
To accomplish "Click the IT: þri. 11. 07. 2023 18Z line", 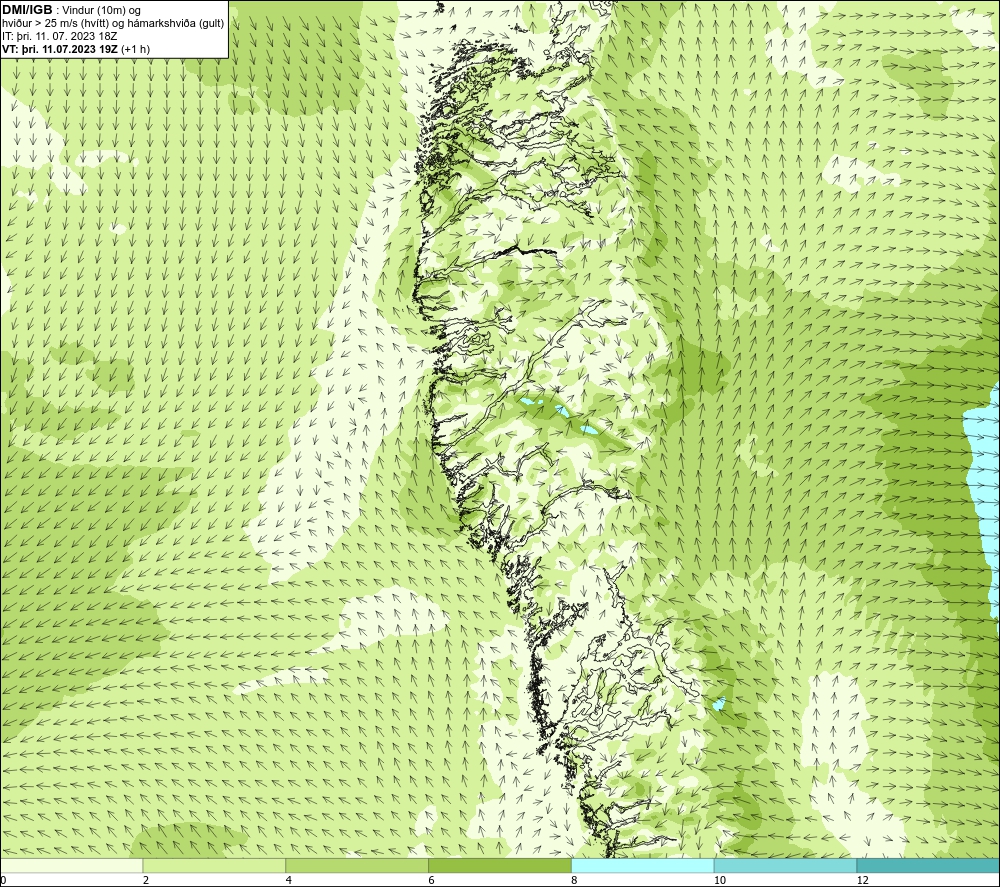I will click(x=59, y=36).
